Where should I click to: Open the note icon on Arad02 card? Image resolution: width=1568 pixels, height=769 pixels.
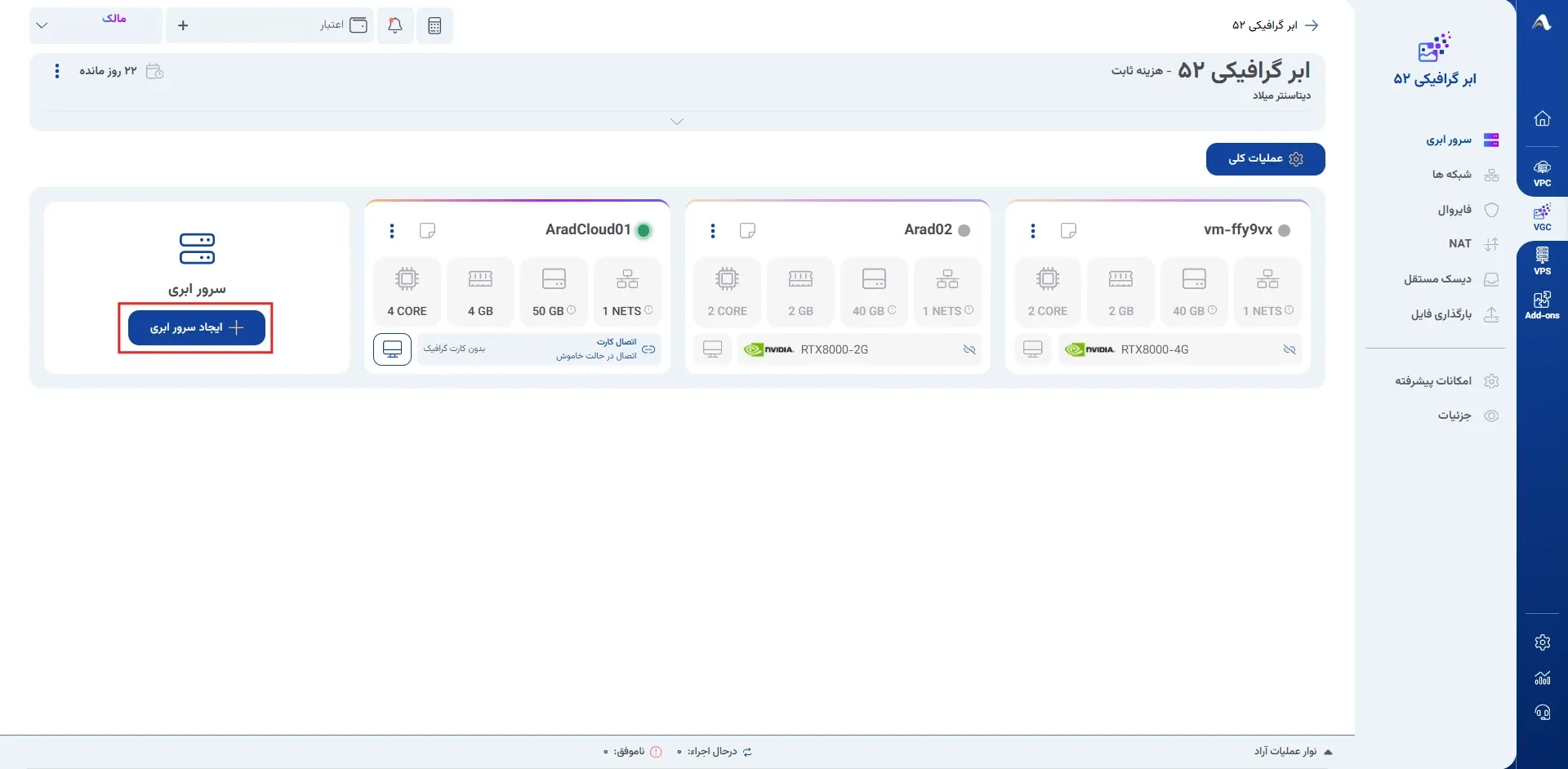point(747,231)
